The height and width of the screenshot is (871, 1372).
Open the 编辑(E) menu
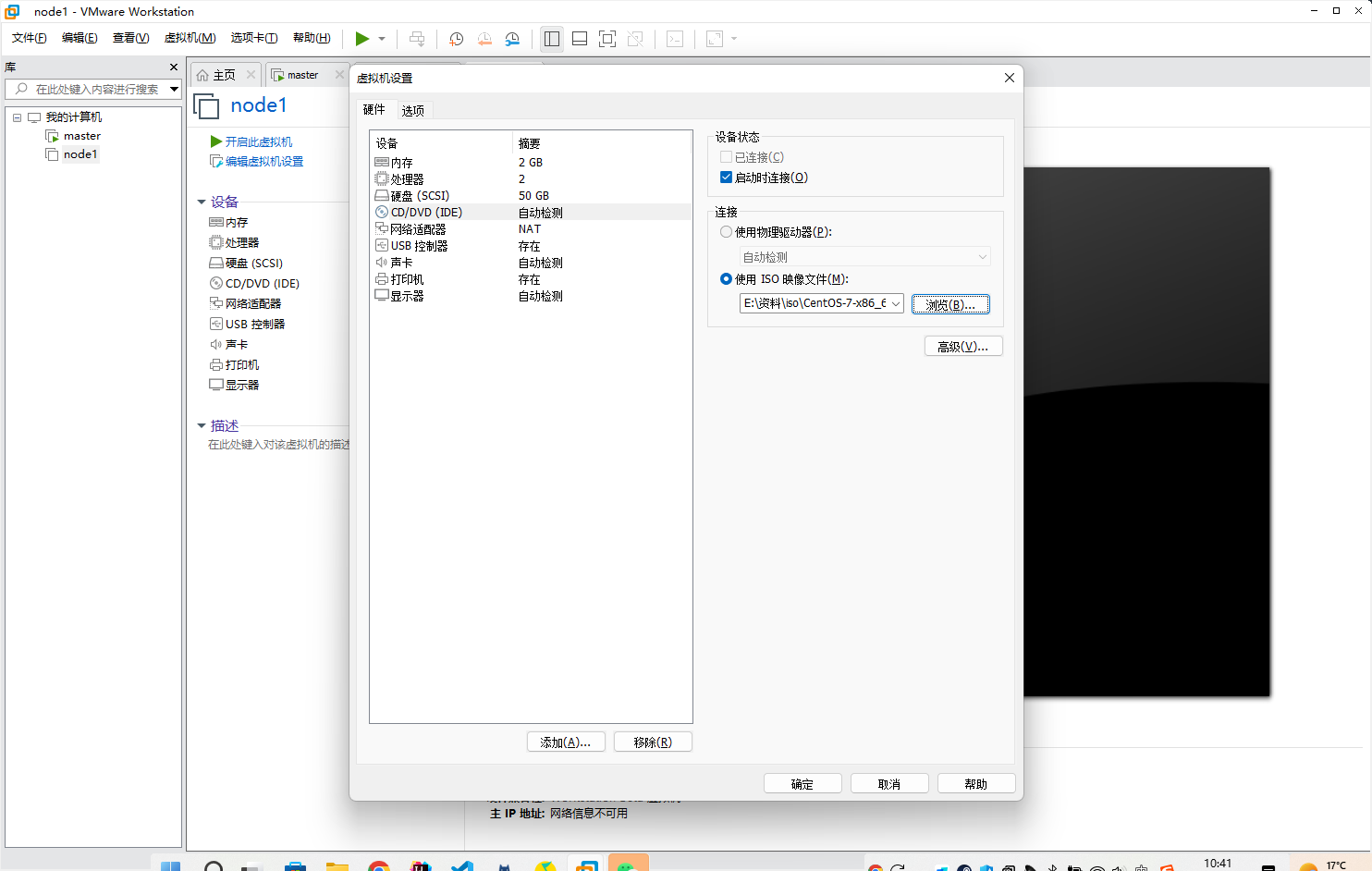point(80,38)
